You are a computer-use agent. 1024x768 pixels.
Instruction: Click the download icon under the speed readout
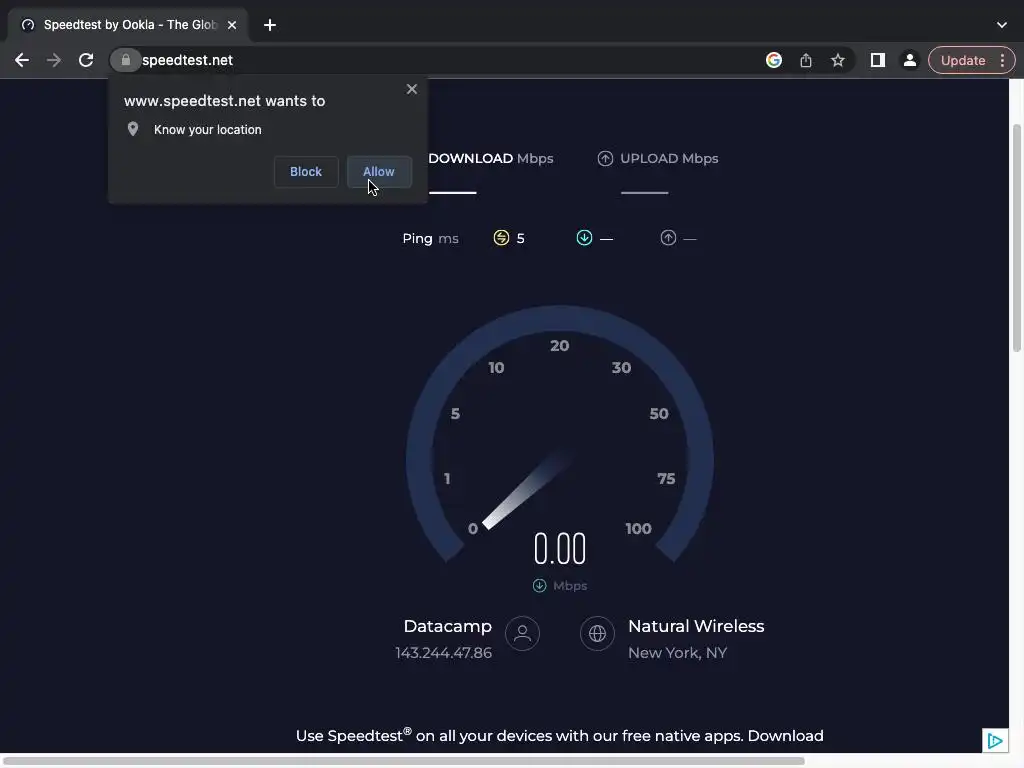pyautogui.click(x=539, y=586)
